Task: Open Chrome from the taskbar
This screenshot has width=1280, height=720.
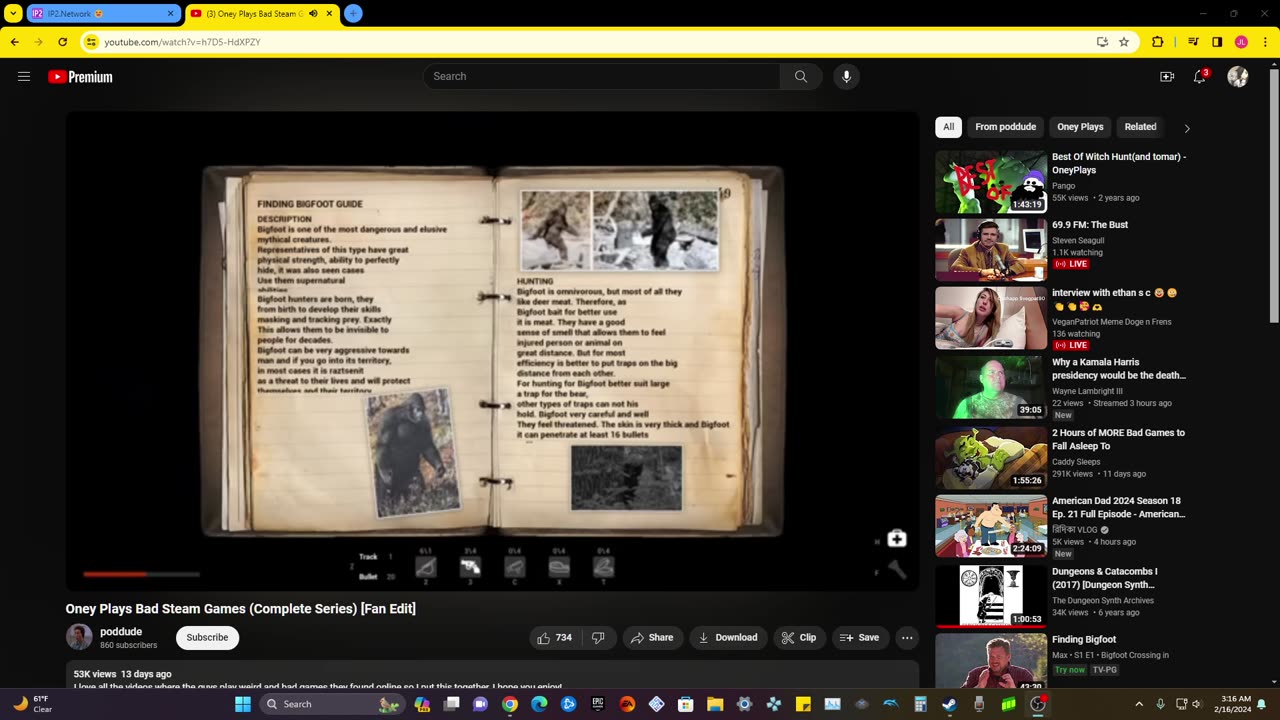Action: pyautogui.click(x=510, y=704)
